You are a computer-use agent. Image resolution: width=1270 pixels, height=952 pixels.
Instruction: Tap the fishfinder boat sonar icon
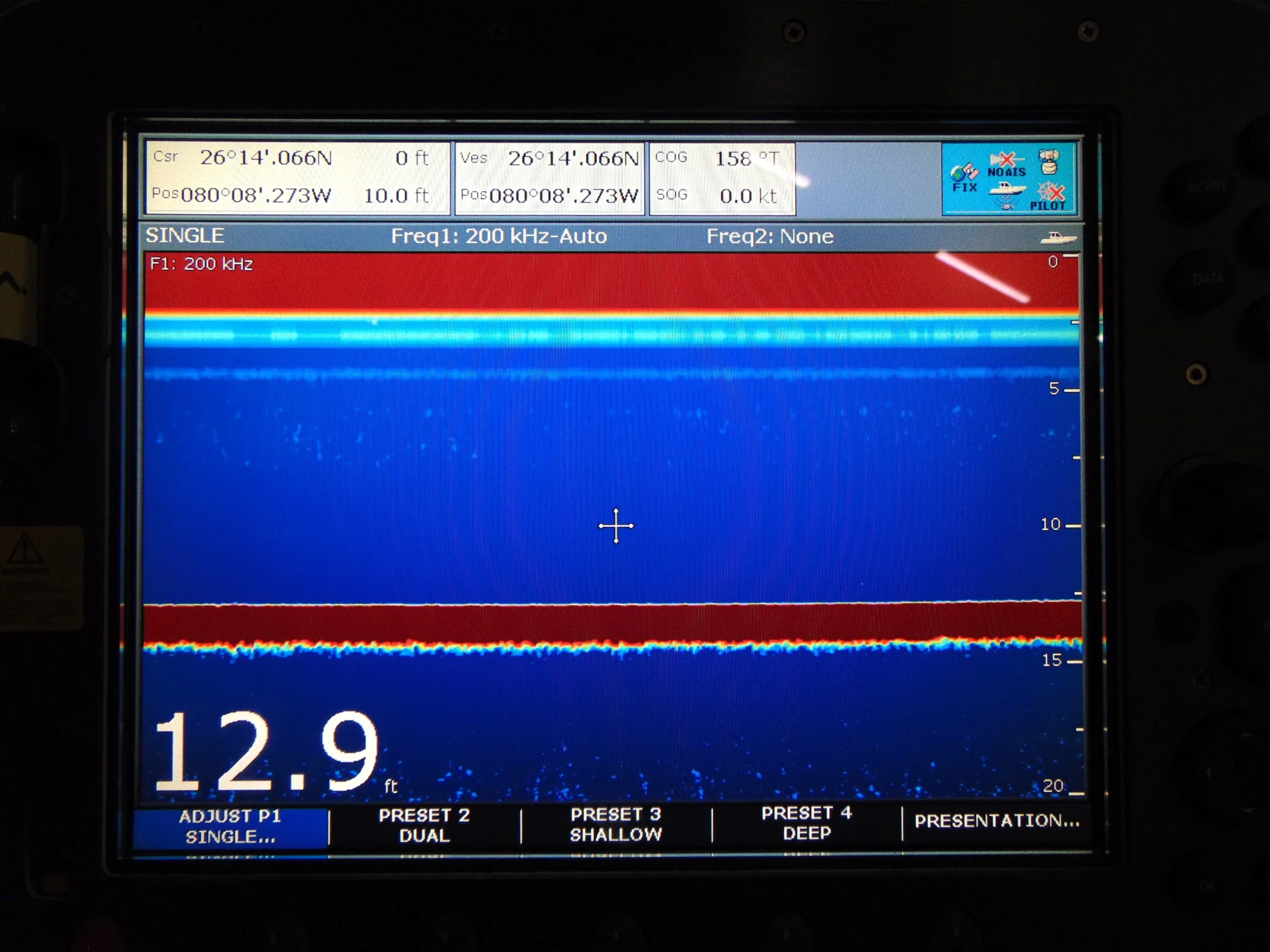(1007, 195)
